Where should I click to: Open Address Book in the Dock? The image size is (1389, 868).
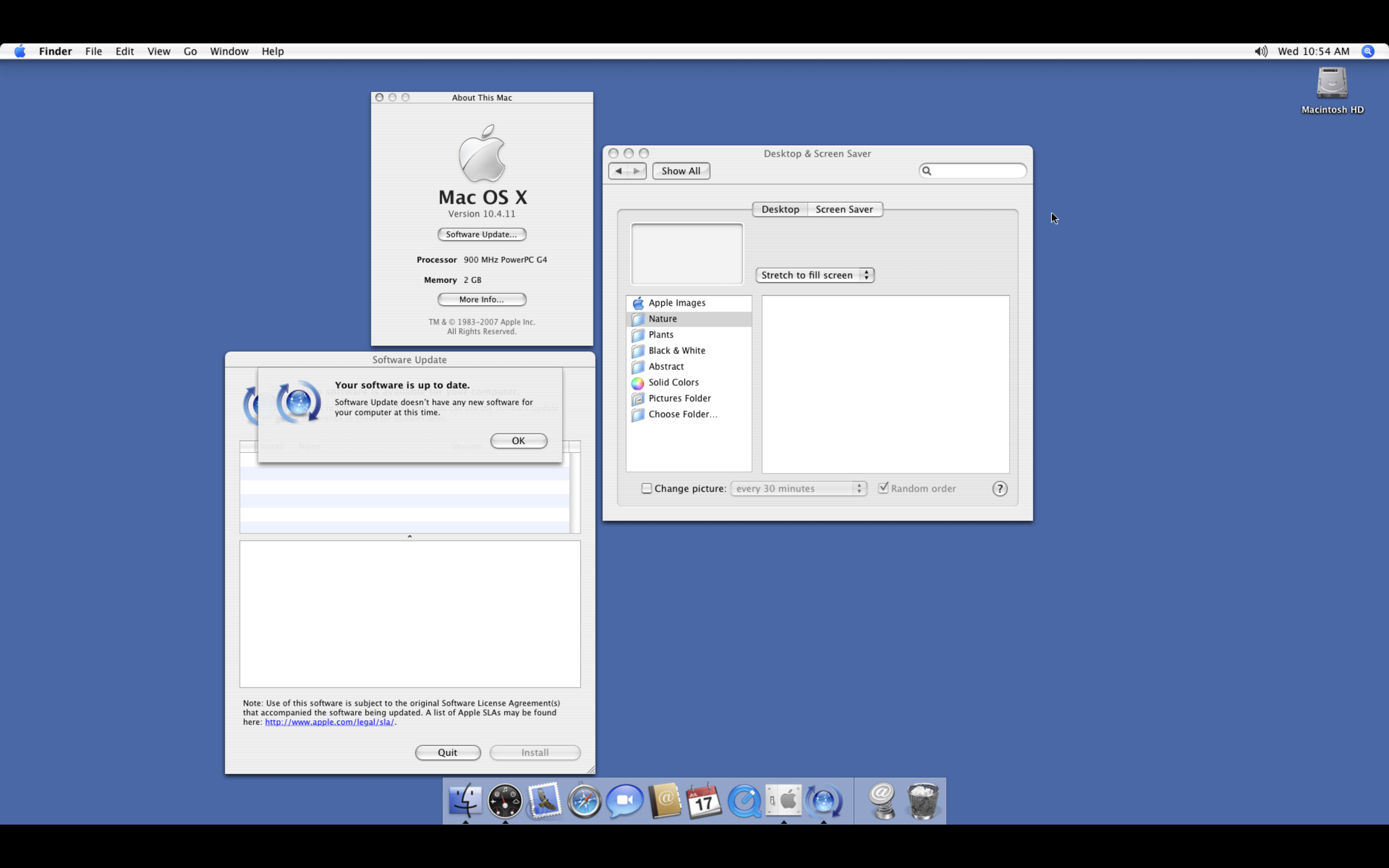[665, 800]
